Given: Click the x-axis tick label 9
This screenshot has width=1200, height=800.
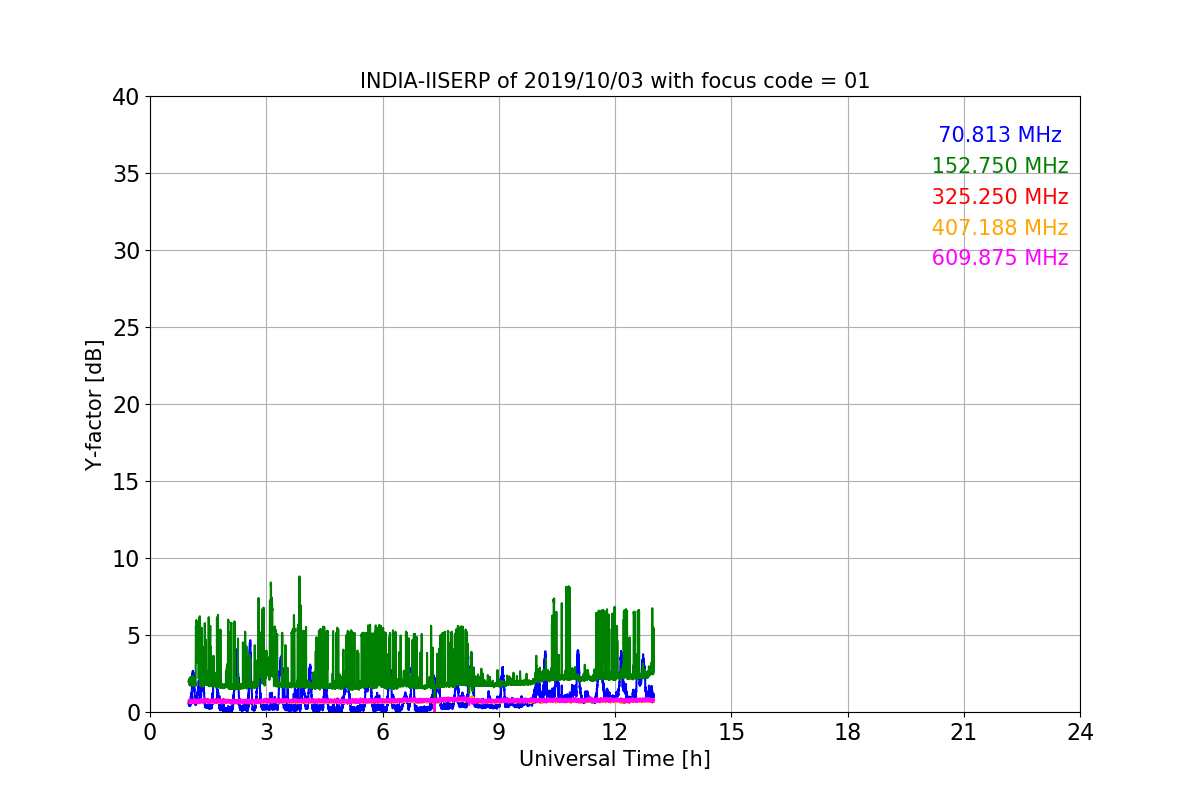Looking at the screenshot, I should tap(499, 732).
